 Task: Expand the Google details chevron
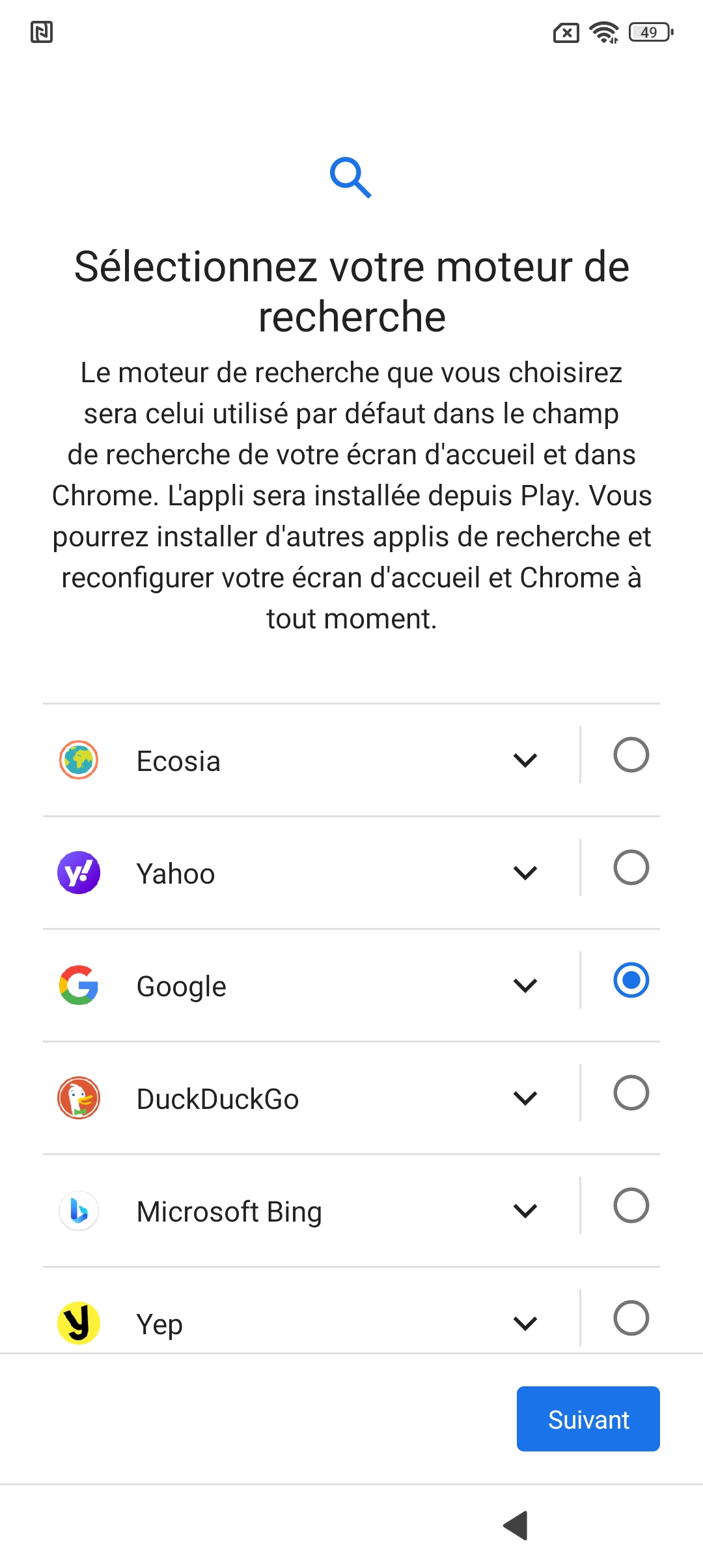pos(525,985)
